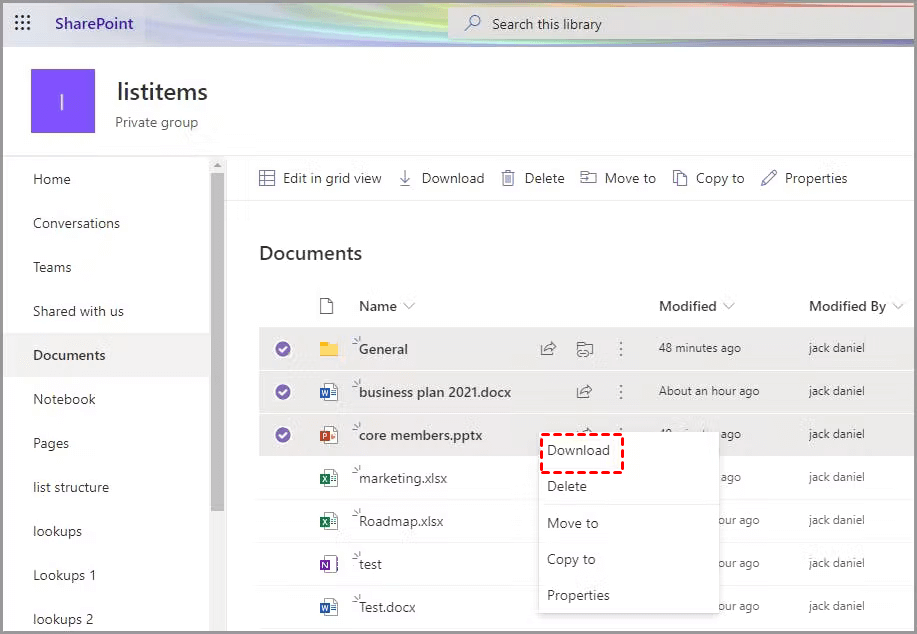Select Move to in the context menu
Screen dimensions: 917x634
click(x=573, y=523)
